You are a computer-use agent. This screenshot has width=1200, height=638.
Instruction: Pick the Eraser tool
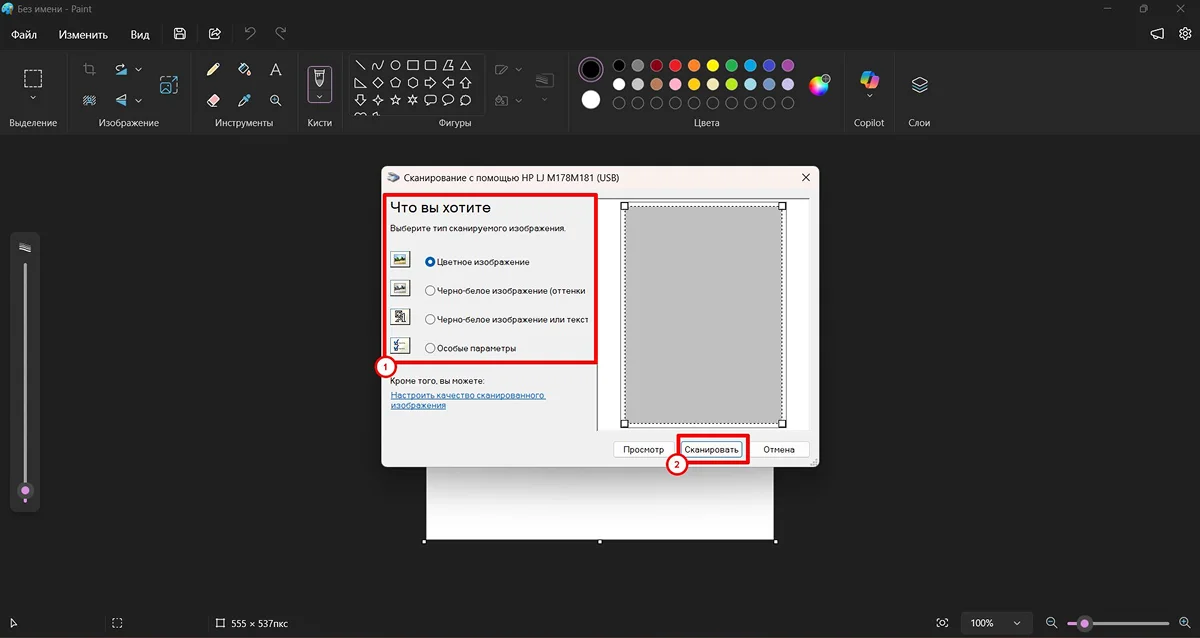pyautogui.click(x=213, y=101)
